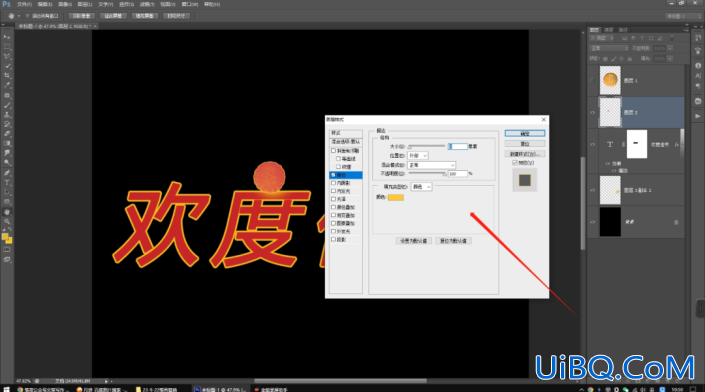Select the Brush tool
Image resolution: width=705 pixels, height=392 pixels.
7,105
